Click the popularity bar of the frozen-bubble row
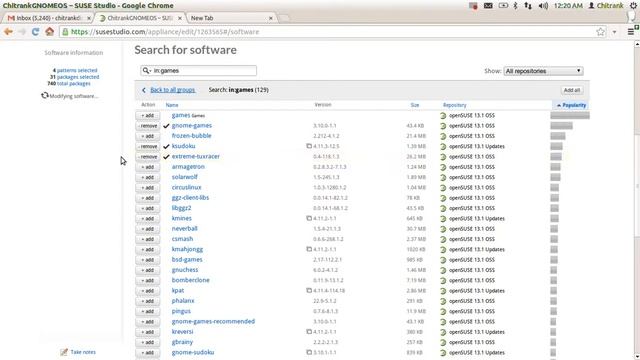Screen dimensions: 640x360 point(558,136)
